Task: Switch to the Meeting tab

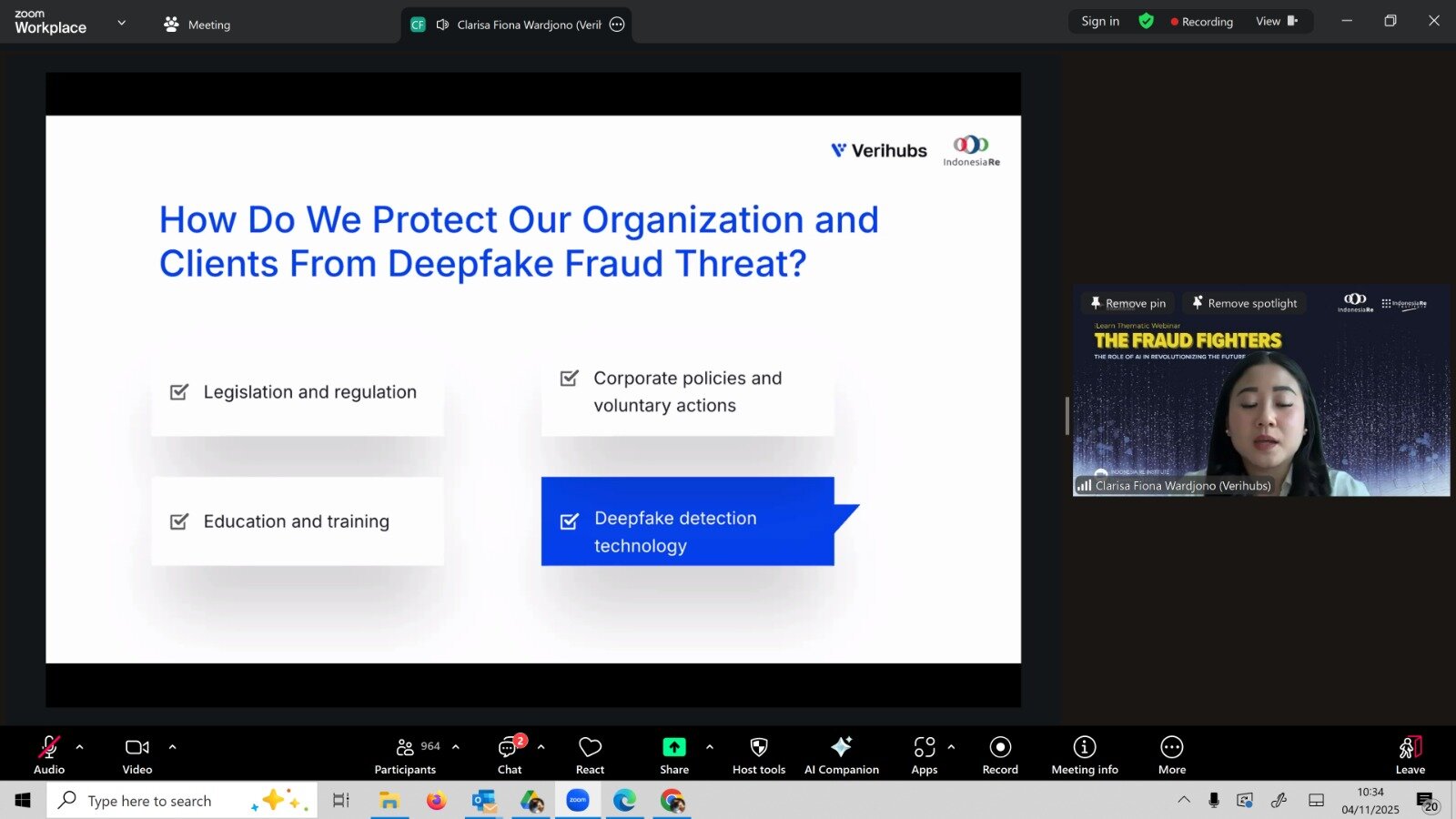Action: (197, 25)
